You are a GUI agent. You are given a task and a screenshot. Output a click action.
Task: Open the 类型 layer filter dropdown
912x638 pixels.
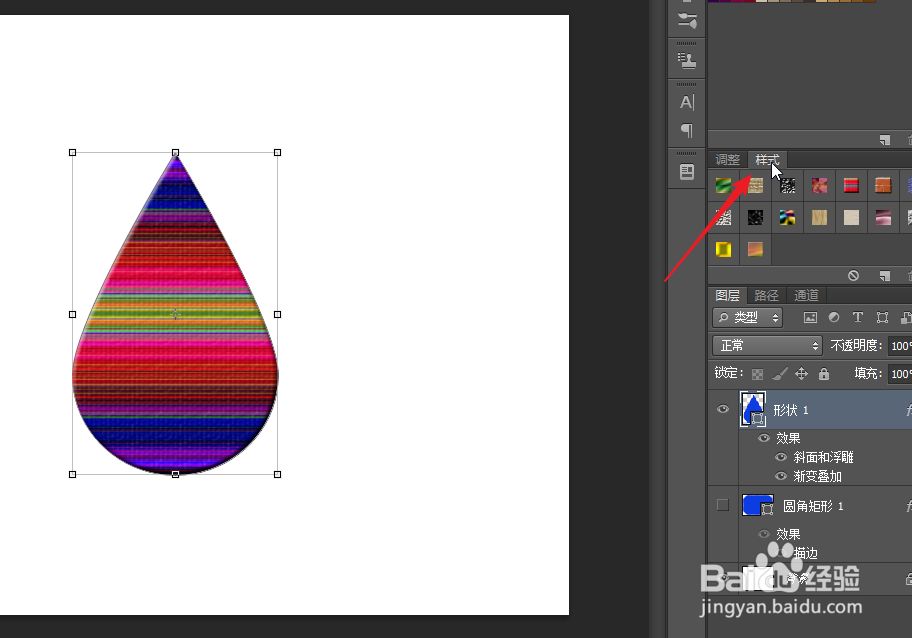tap(747, 318)
